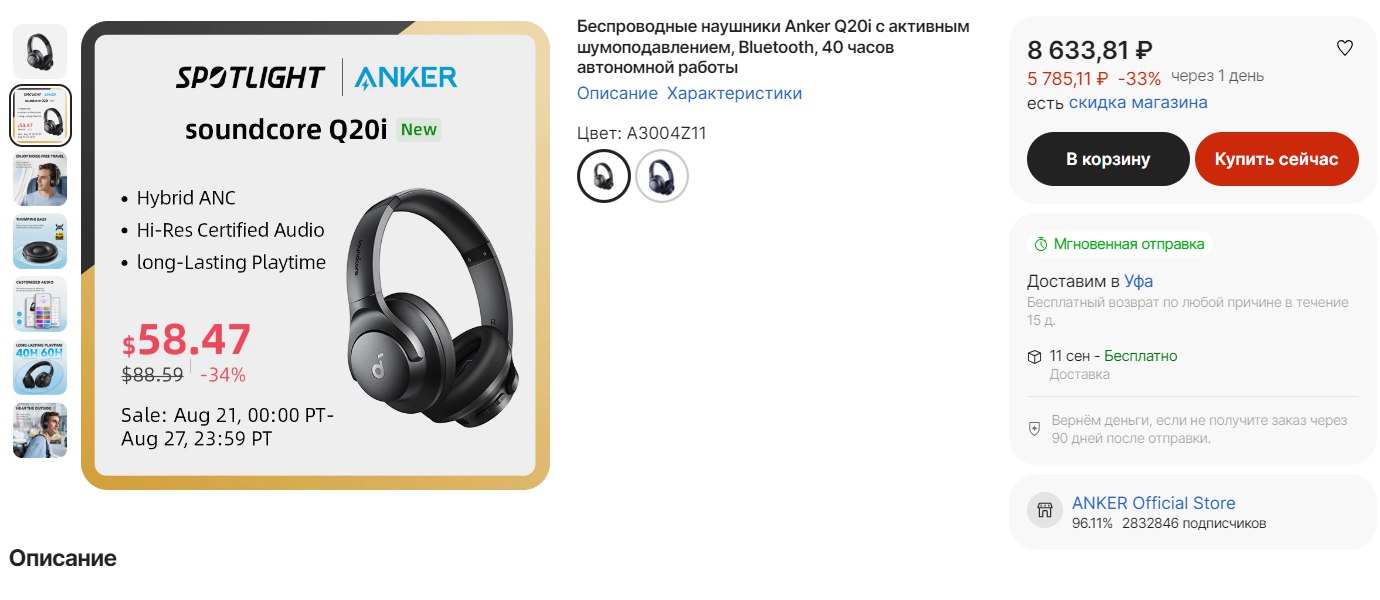Screen dimensions: 1380x600
Task: Open the first headphone thumbnail image
Action: pyautogui.click(x=40, y=51)
